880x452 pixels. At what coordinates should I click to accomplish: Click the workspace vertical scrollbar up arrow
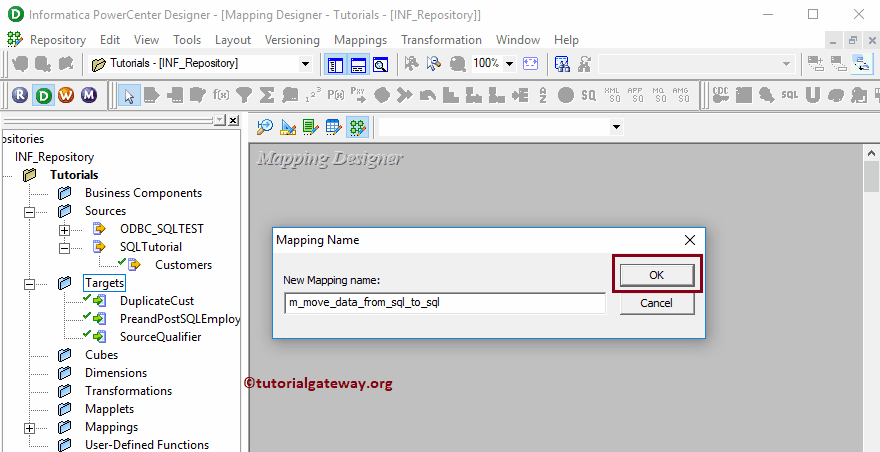pos(872,153)
